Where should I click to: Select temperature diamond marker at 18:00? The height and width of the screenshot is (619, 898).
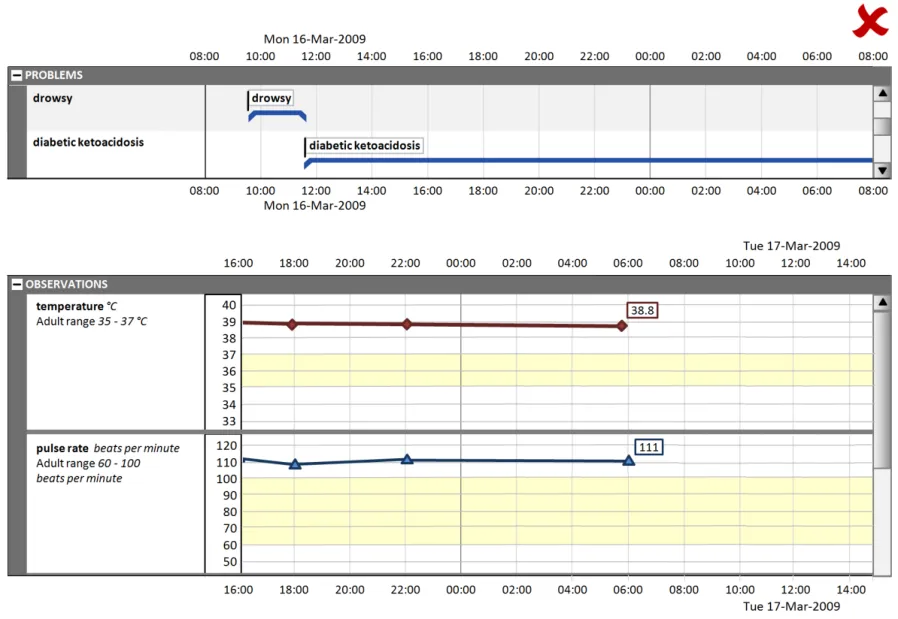(292, 324)
